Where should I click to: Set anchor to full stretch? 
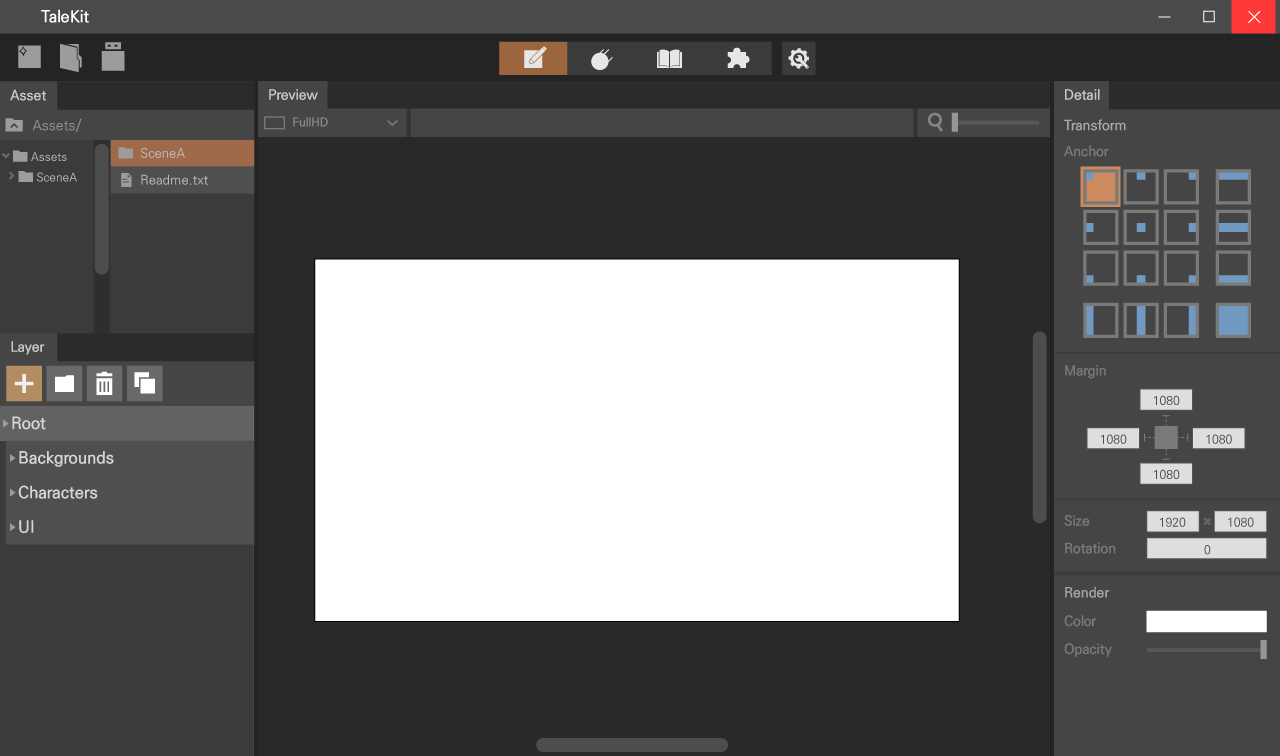pyautogui.click(x=1233, y=320)
